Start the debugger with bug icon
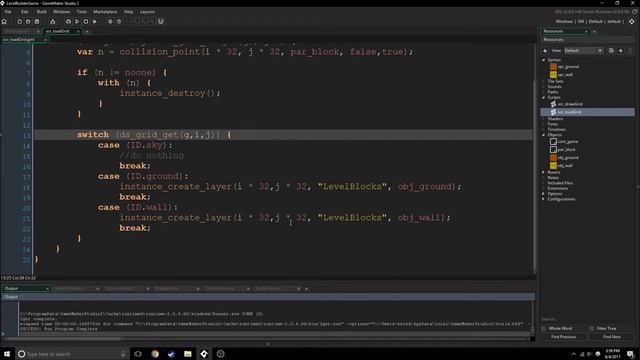Viewport: 640px width, 360px height. tap(68, 22)
